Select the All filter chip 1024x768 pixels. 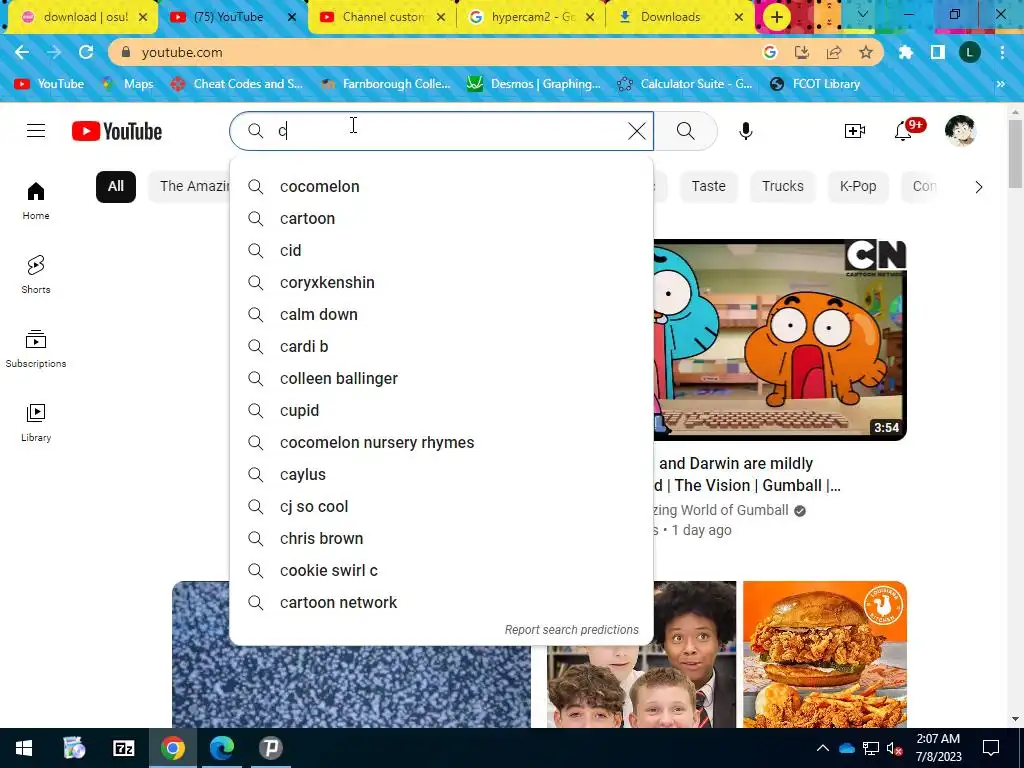[x=116, y=187]
